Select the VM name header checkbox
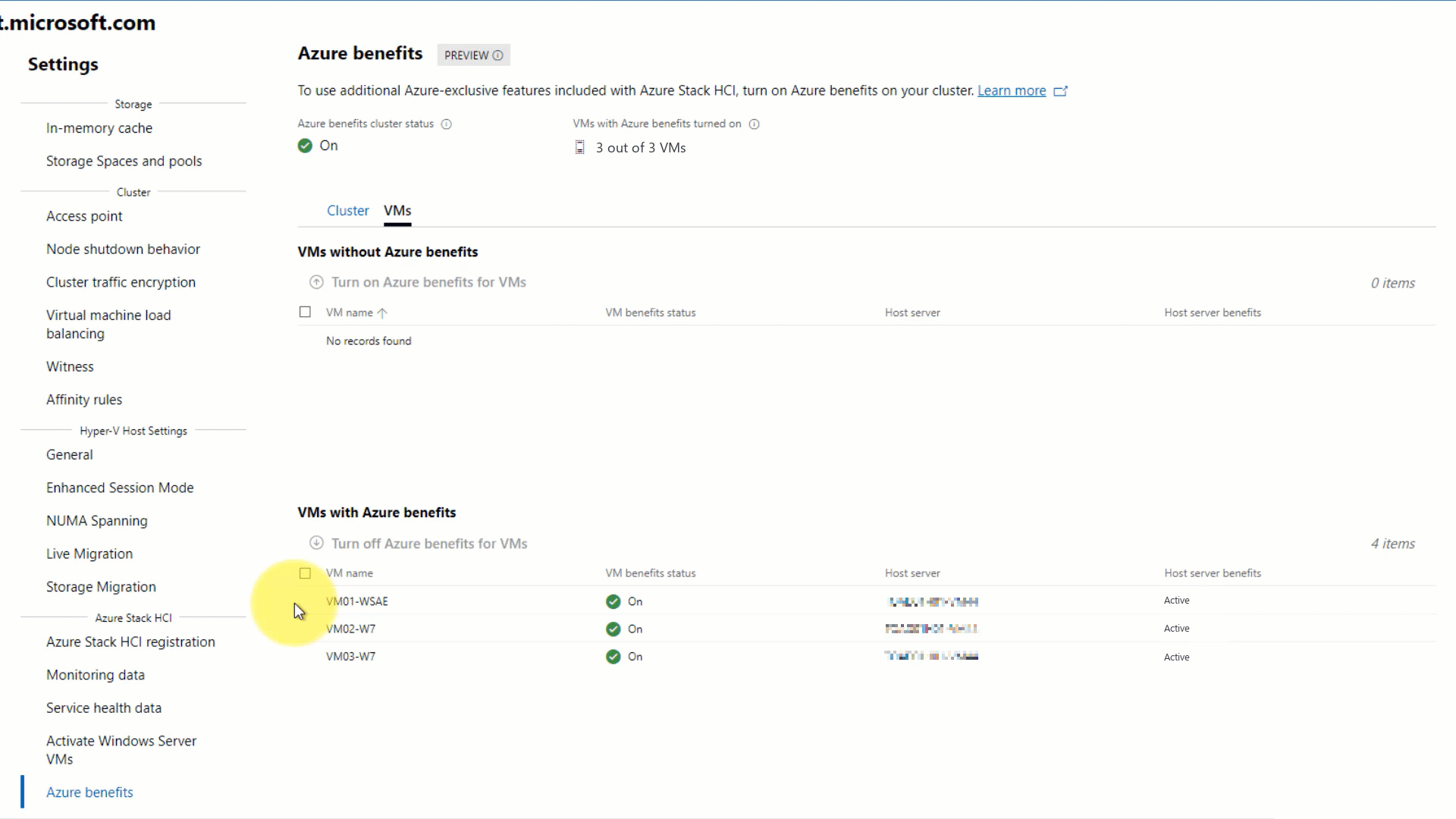1456x819 pixels. (305, 573)
